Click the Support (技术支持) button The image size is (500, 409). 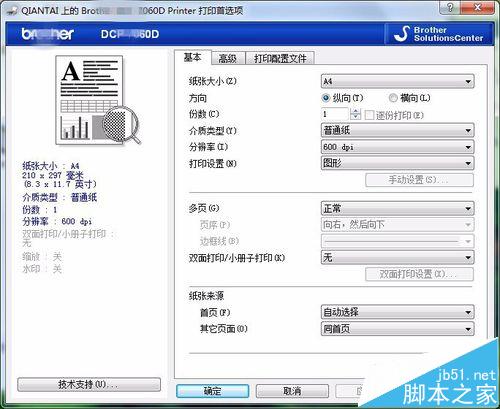89,385
